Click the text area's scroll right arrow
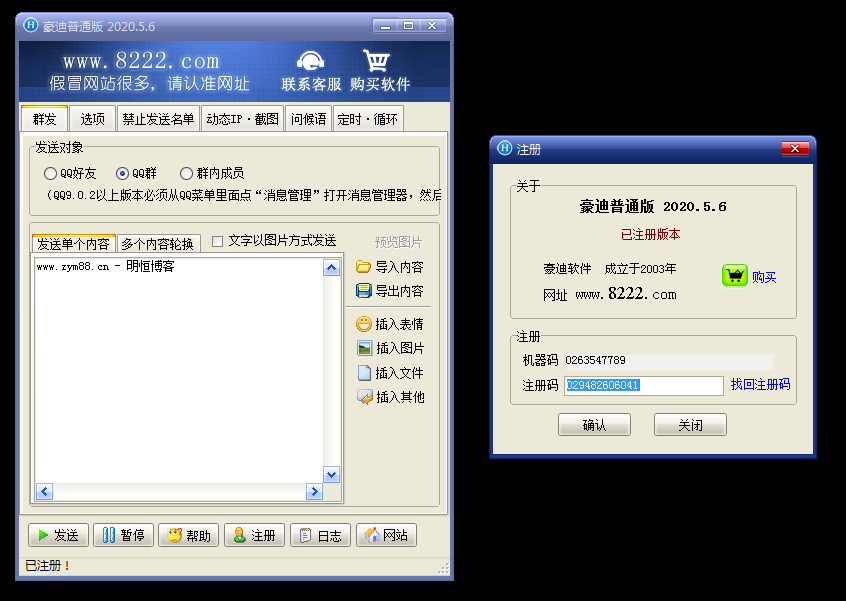The image size is (846, 601). point(314,491)
